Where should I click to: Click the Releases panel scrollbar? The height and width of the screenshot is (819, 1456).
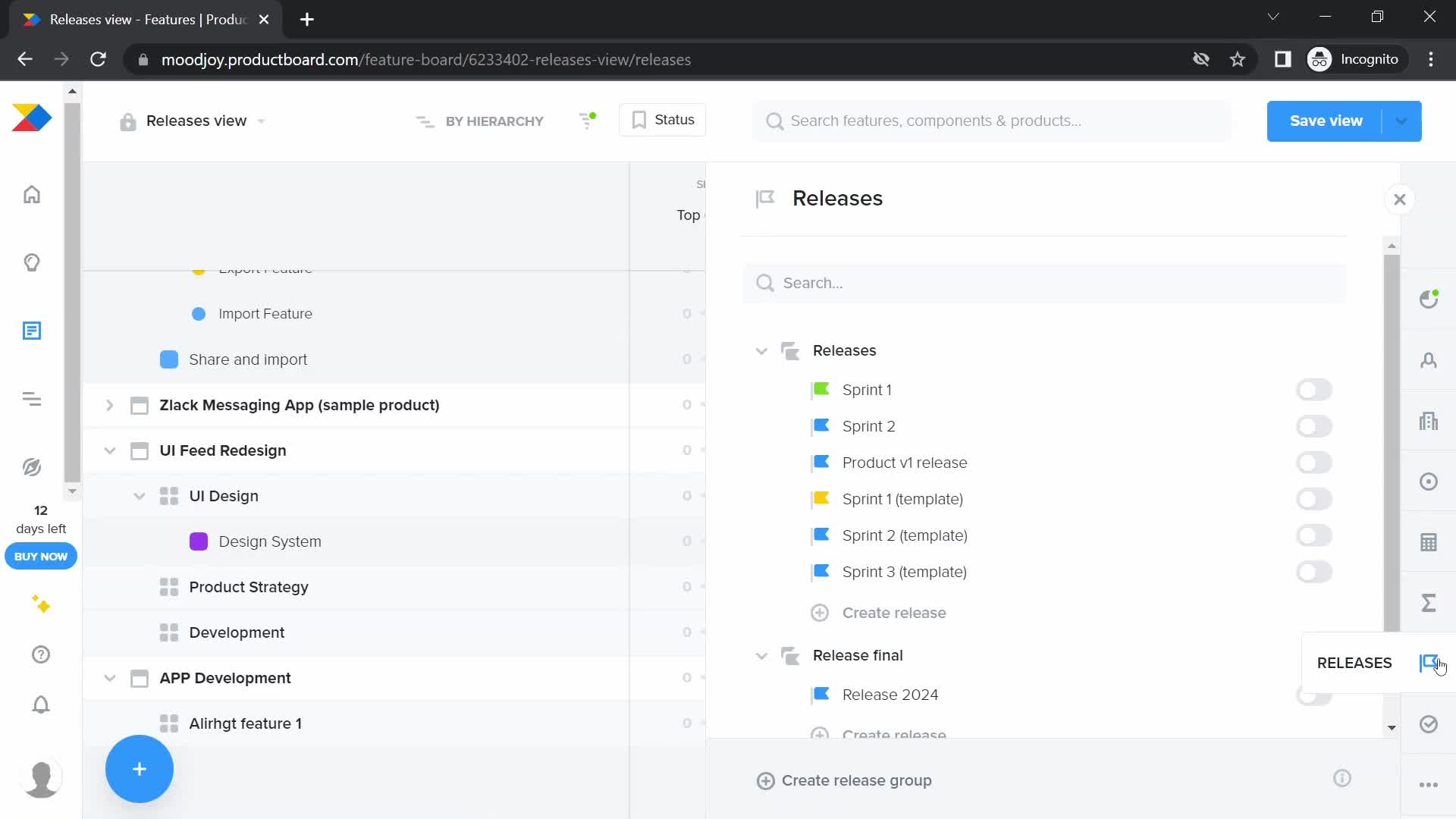[x=1392, y=444]
